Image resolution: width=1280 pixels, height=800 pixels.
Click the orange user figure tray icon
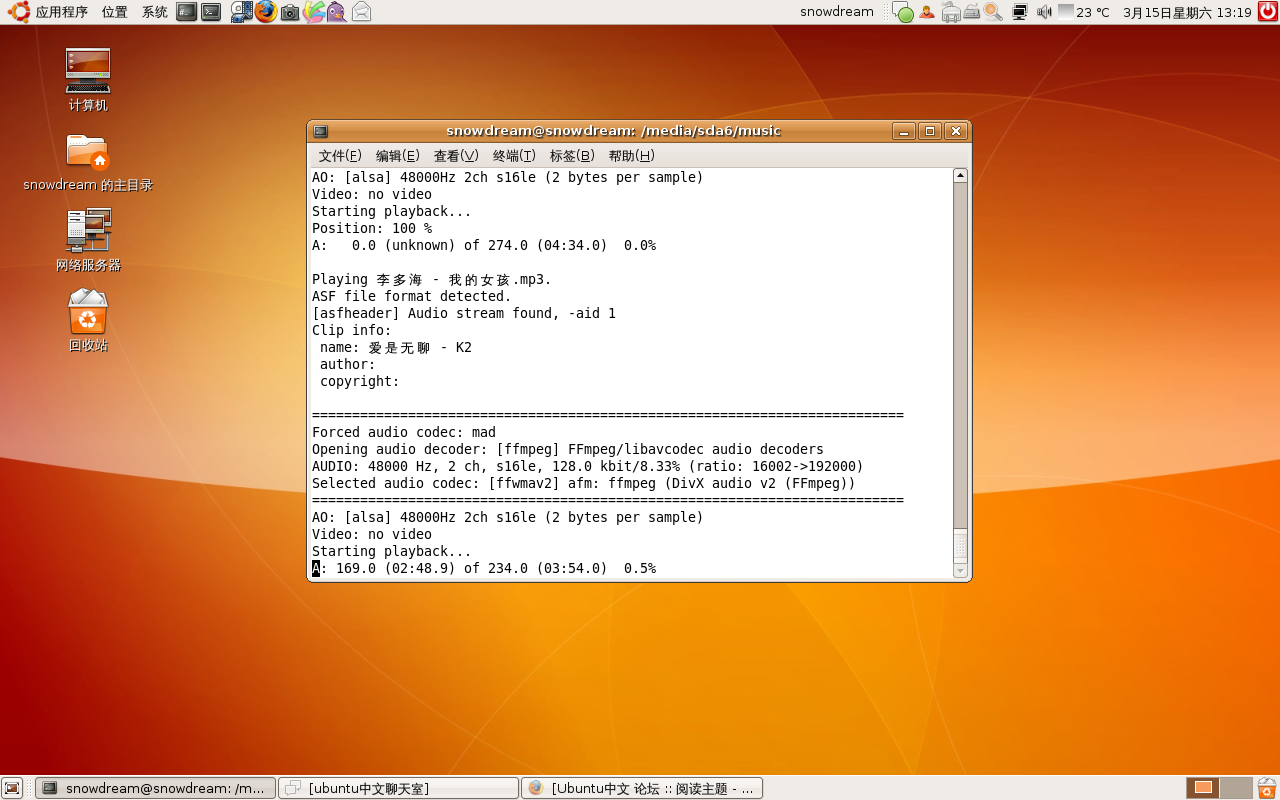[927, 12]
